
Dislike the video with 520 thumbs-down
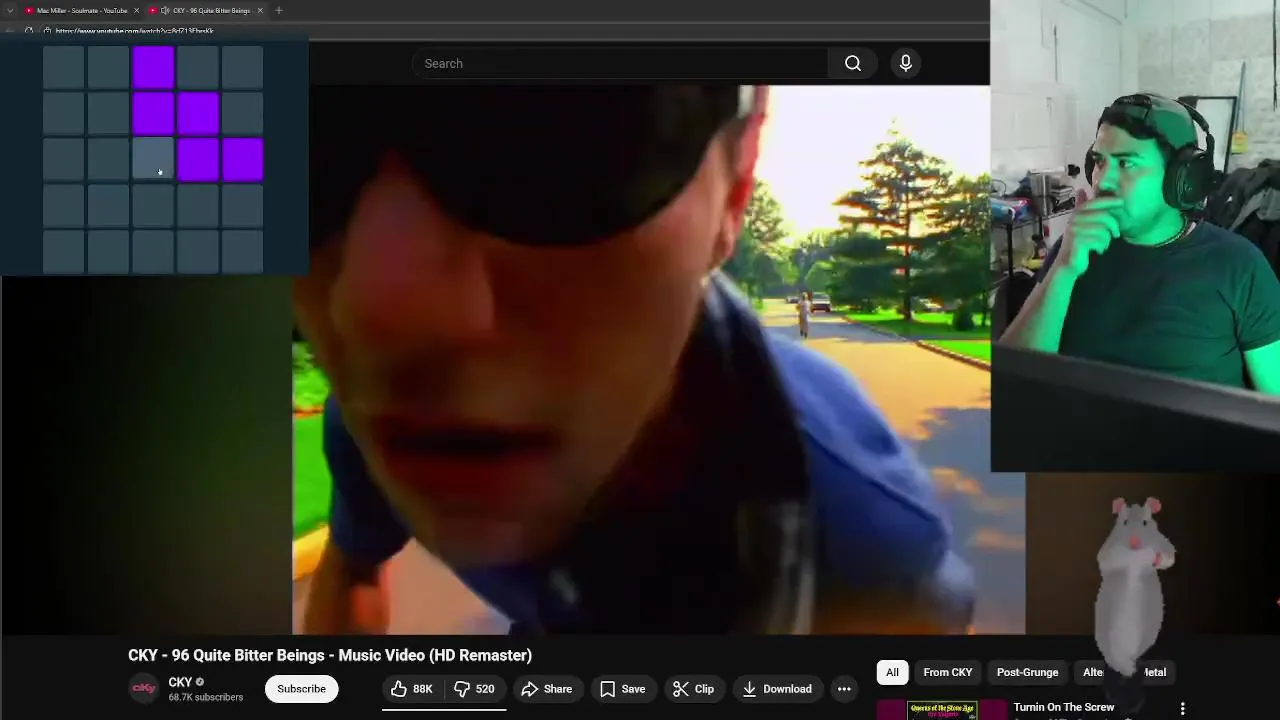tap(475, 689)
